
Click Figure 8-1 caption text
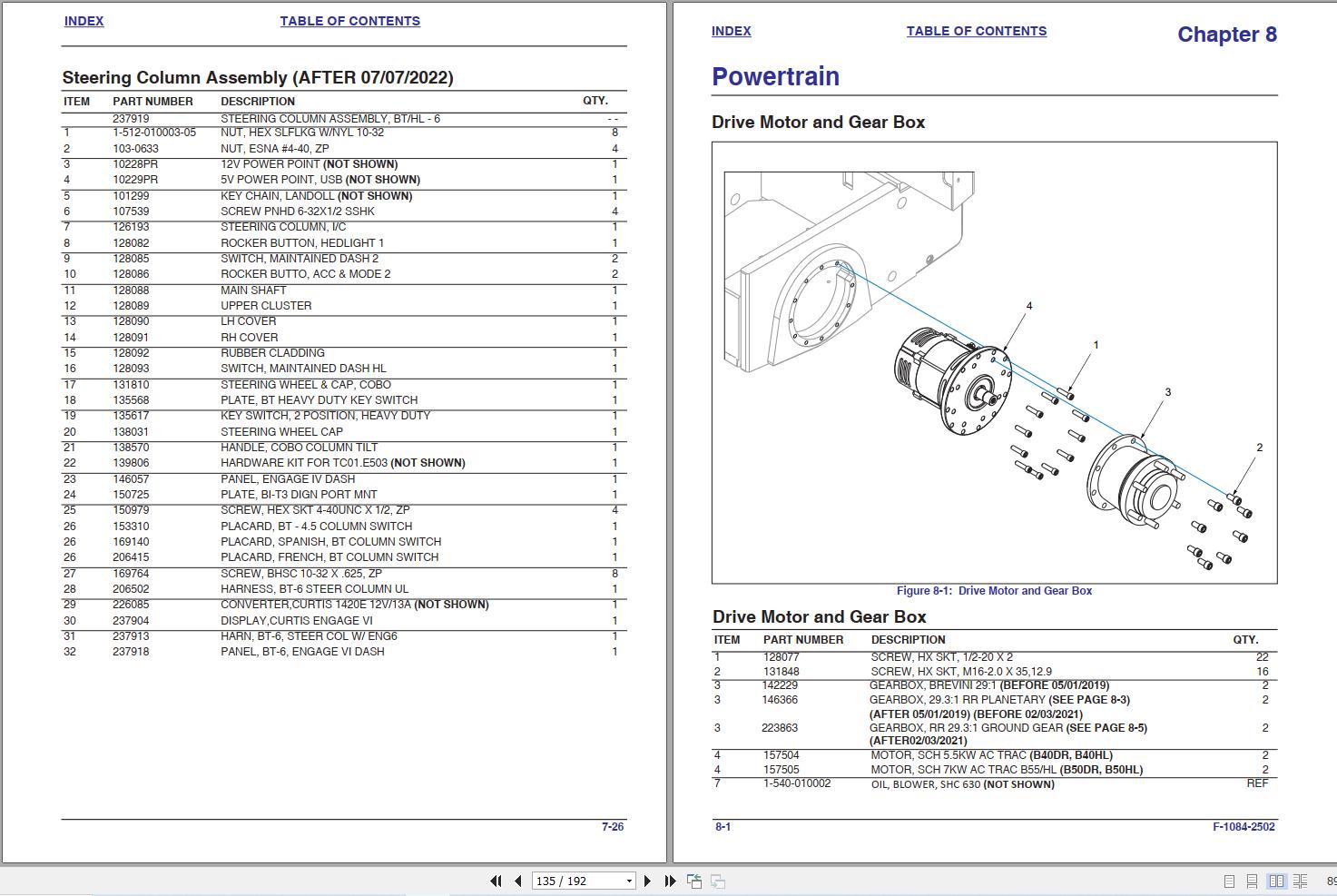tap(994, 591)
